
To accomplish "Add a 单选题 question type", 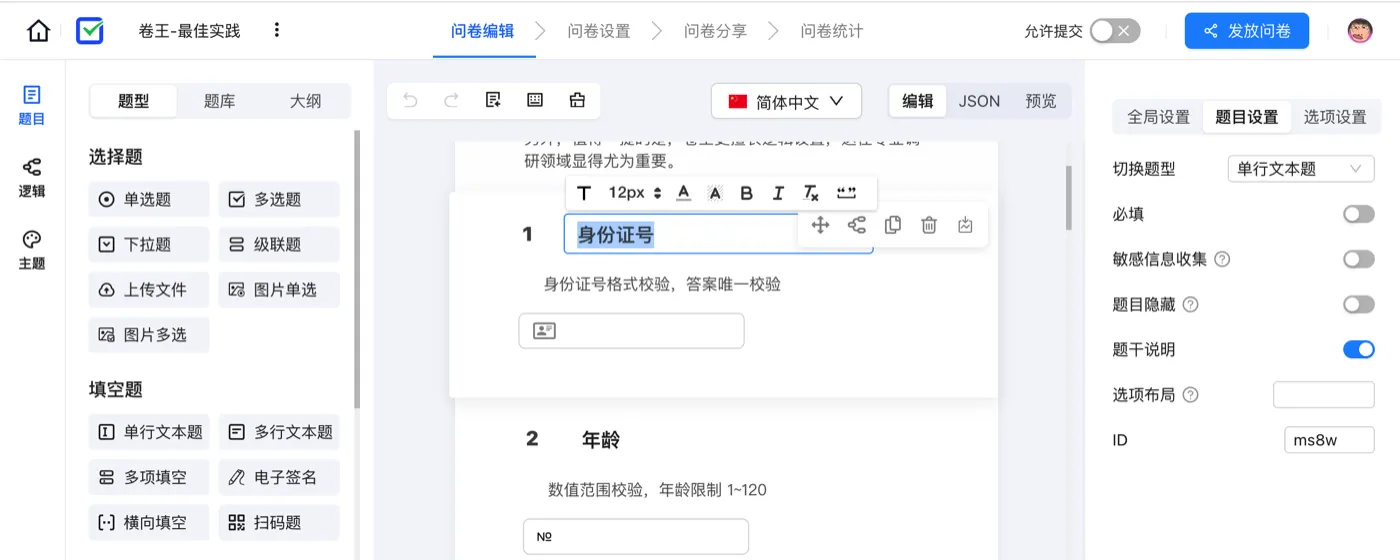I will point(149,199).
